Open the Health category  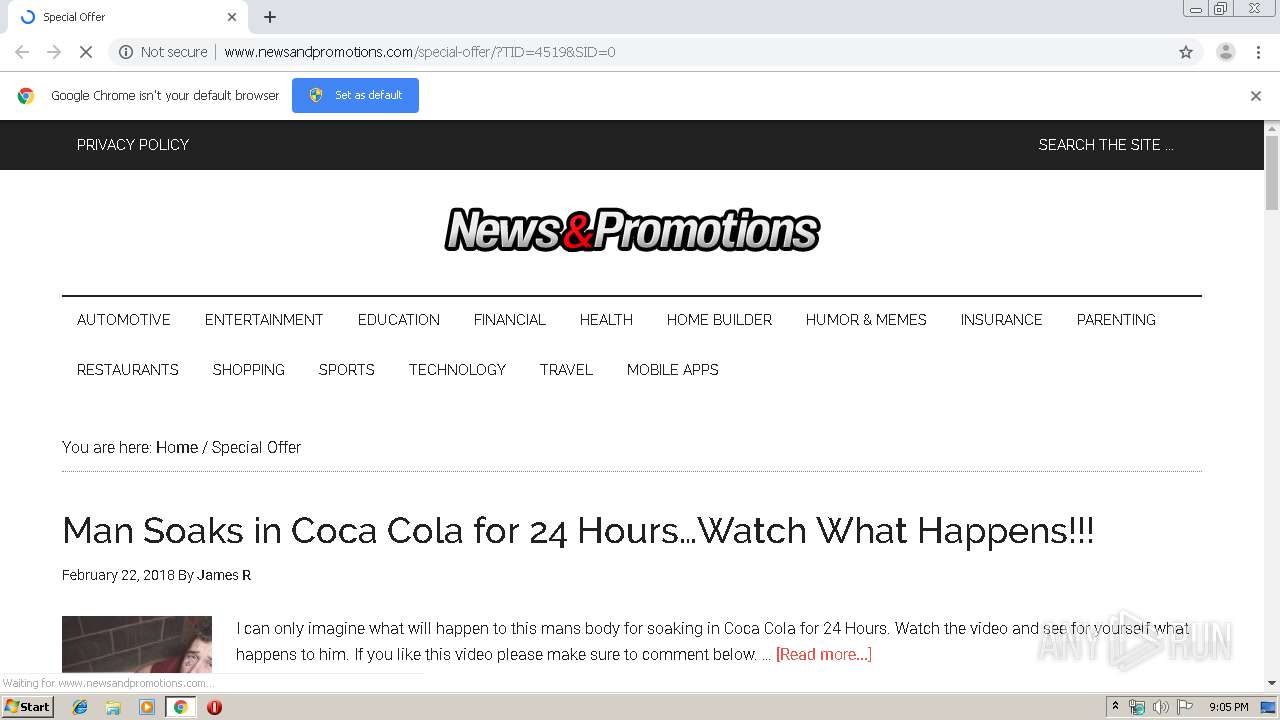tap(606, 320)
